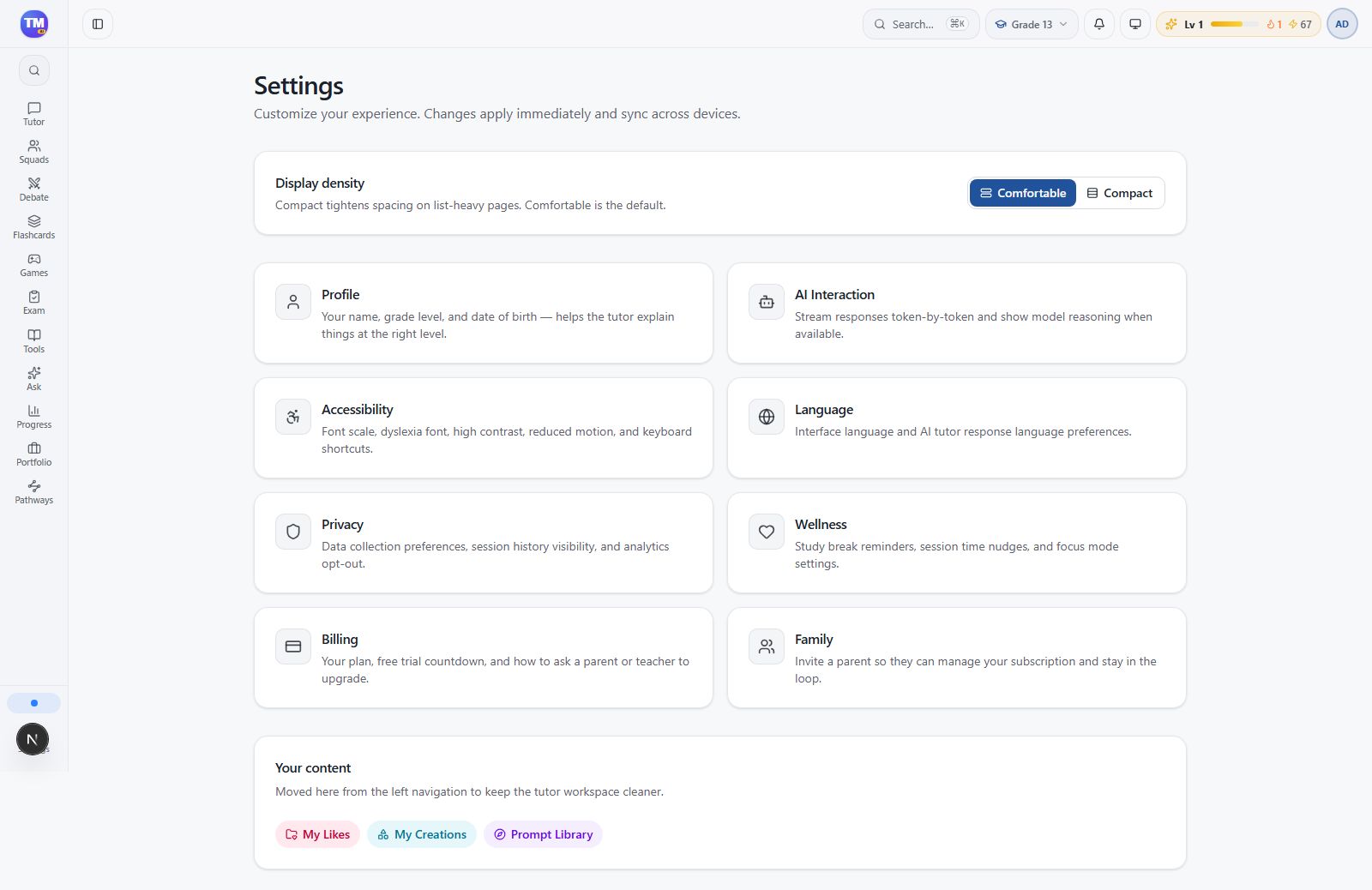Open Flashcards in the sidebar
Screen dimensions: 1372x890
pyautogui.click(x=34, y=227)
